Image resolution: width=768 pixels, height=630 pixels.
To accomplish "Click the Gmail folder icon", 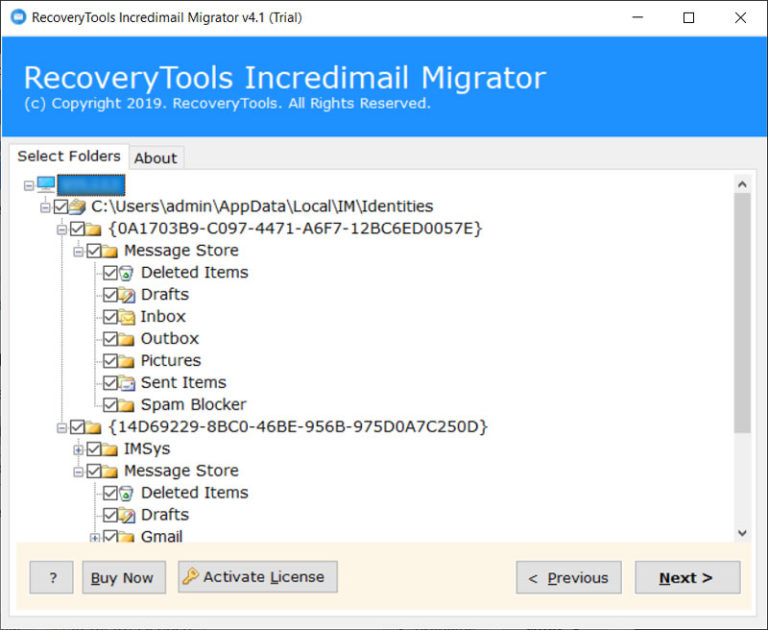I will (126, 537).
